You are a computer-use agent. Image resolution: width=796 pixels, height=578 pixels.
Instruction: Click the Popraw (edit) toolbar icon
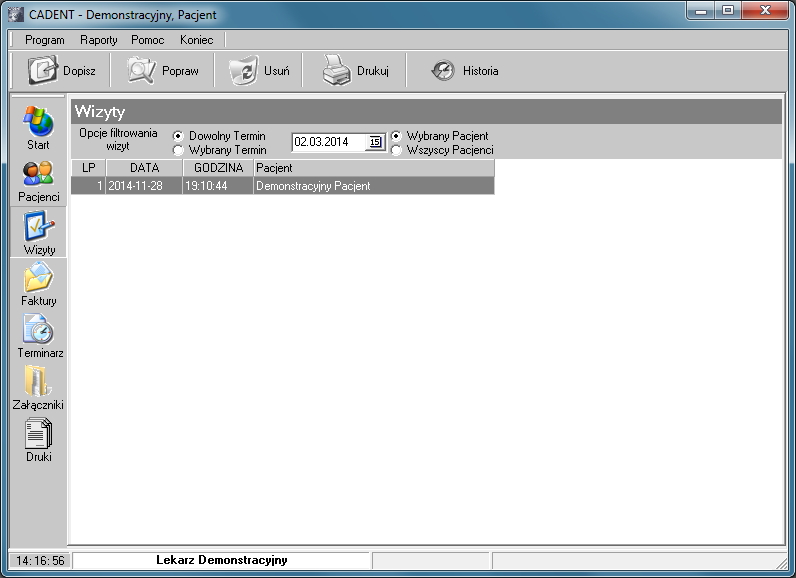click(142, 71)
